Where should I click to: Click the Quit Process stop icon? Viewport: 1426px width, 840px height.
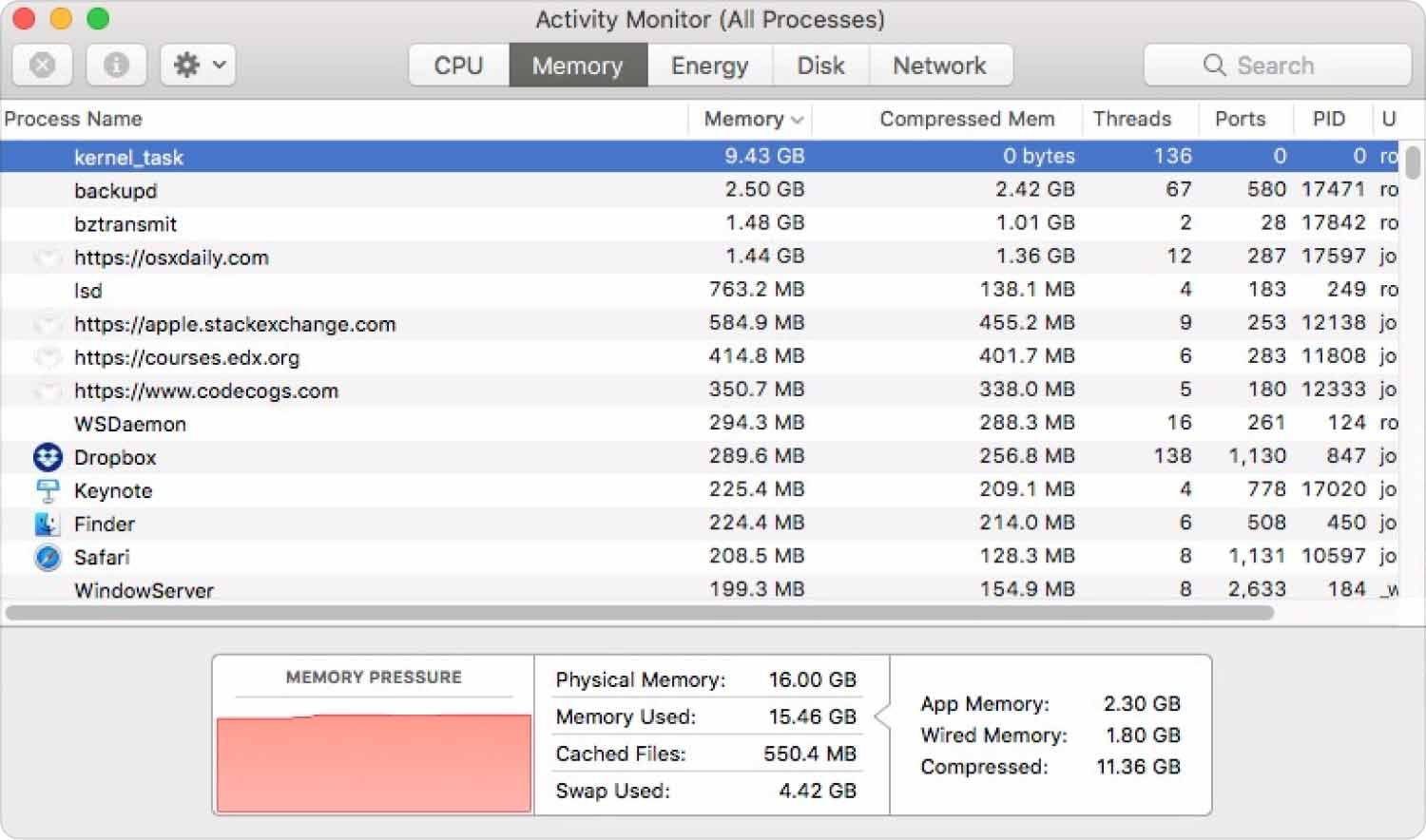43,65
